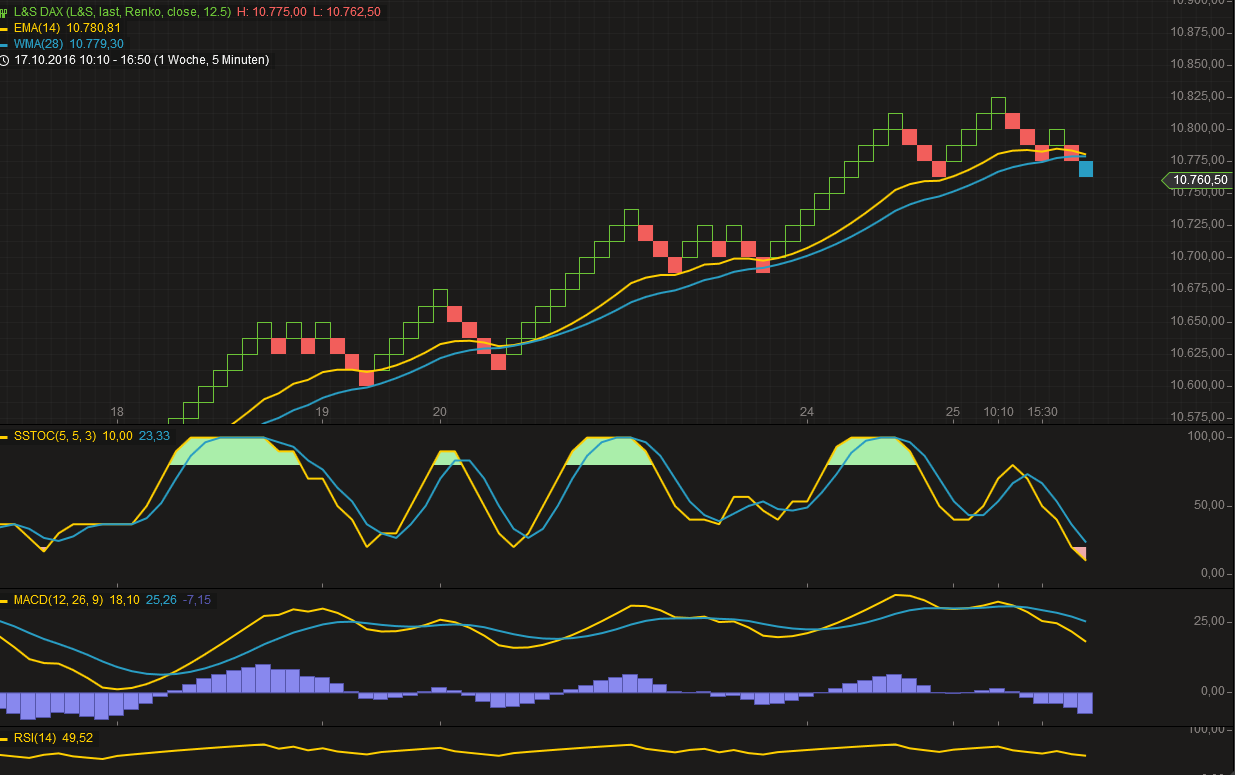This screenshot has height=775, width=1235.
Task: Click the SSTOC indicator line icon
Action: (x=5, y=436)
